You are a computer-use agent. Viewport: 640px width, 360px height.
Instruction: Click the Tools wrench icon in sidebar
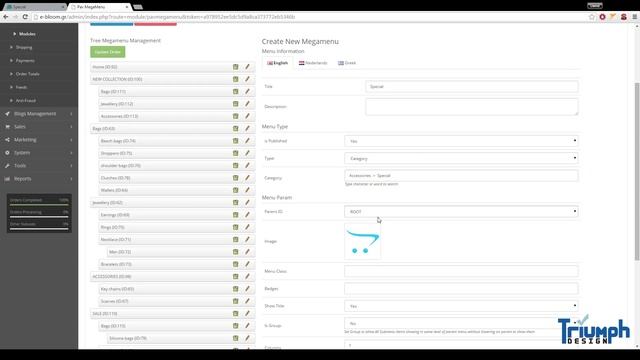point(7,166)
